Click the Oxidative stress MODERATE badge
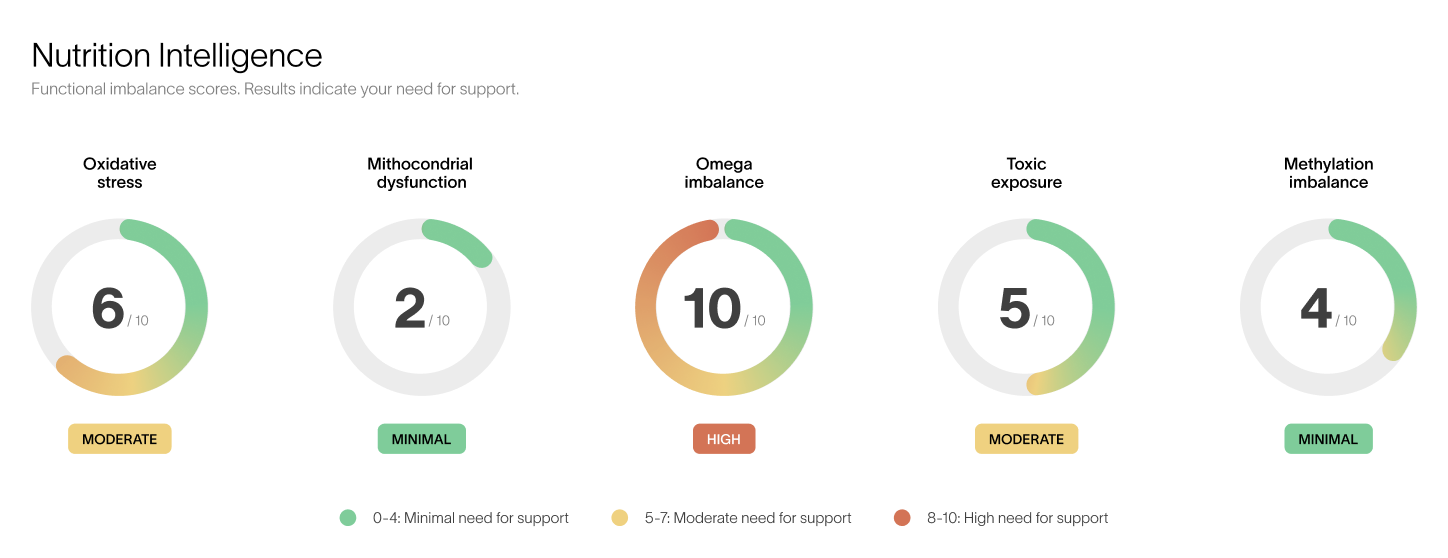This screenshot has height=558, width=1448. pos(120,439)
